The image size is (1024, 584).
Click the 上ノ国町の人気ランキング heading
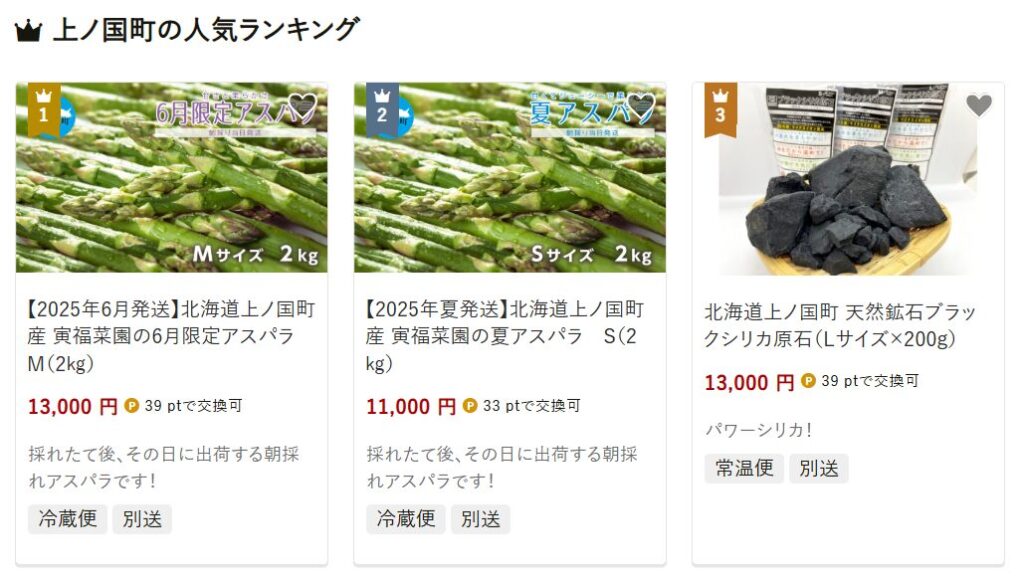206,31
